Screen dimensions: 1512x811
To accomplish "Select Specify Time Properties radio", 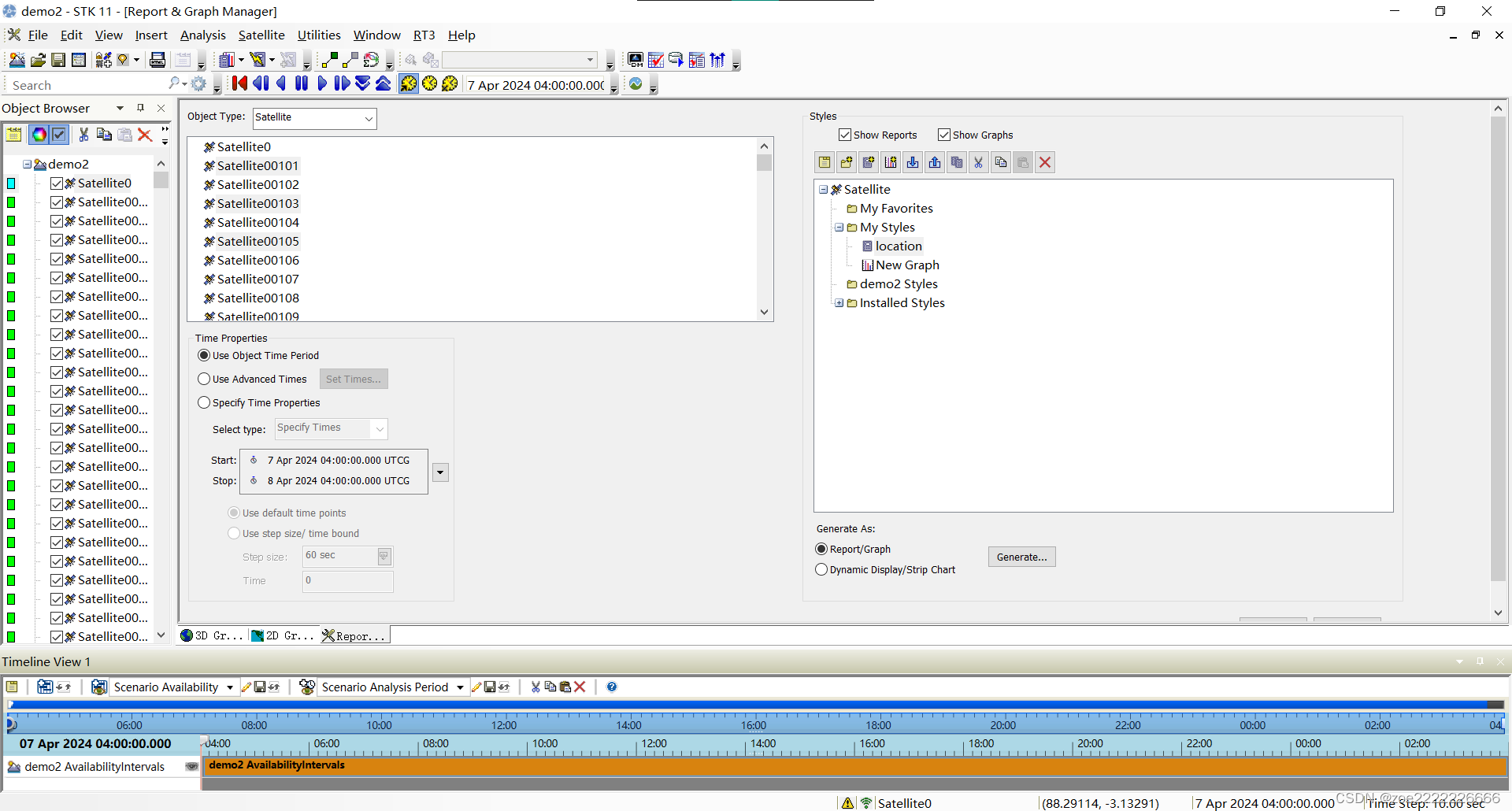I will click(x=204, y=402).
